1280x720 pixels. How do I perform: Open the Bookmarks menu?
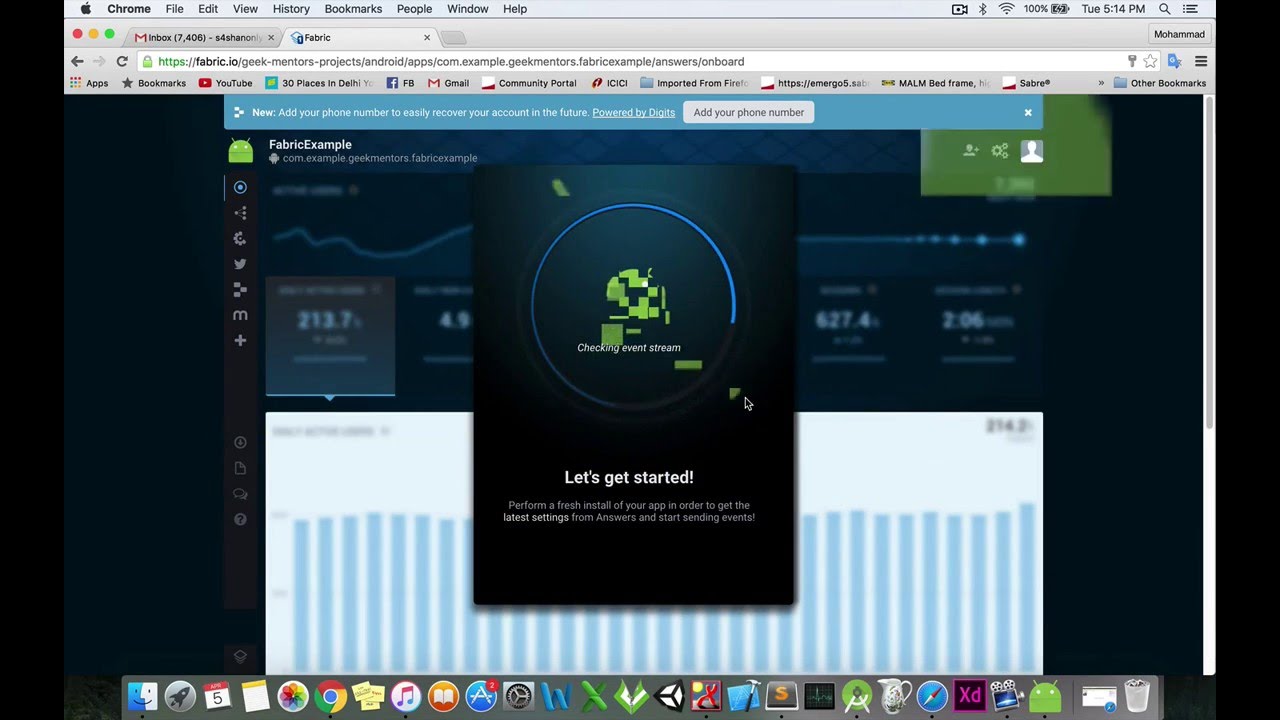click(353, 9)
